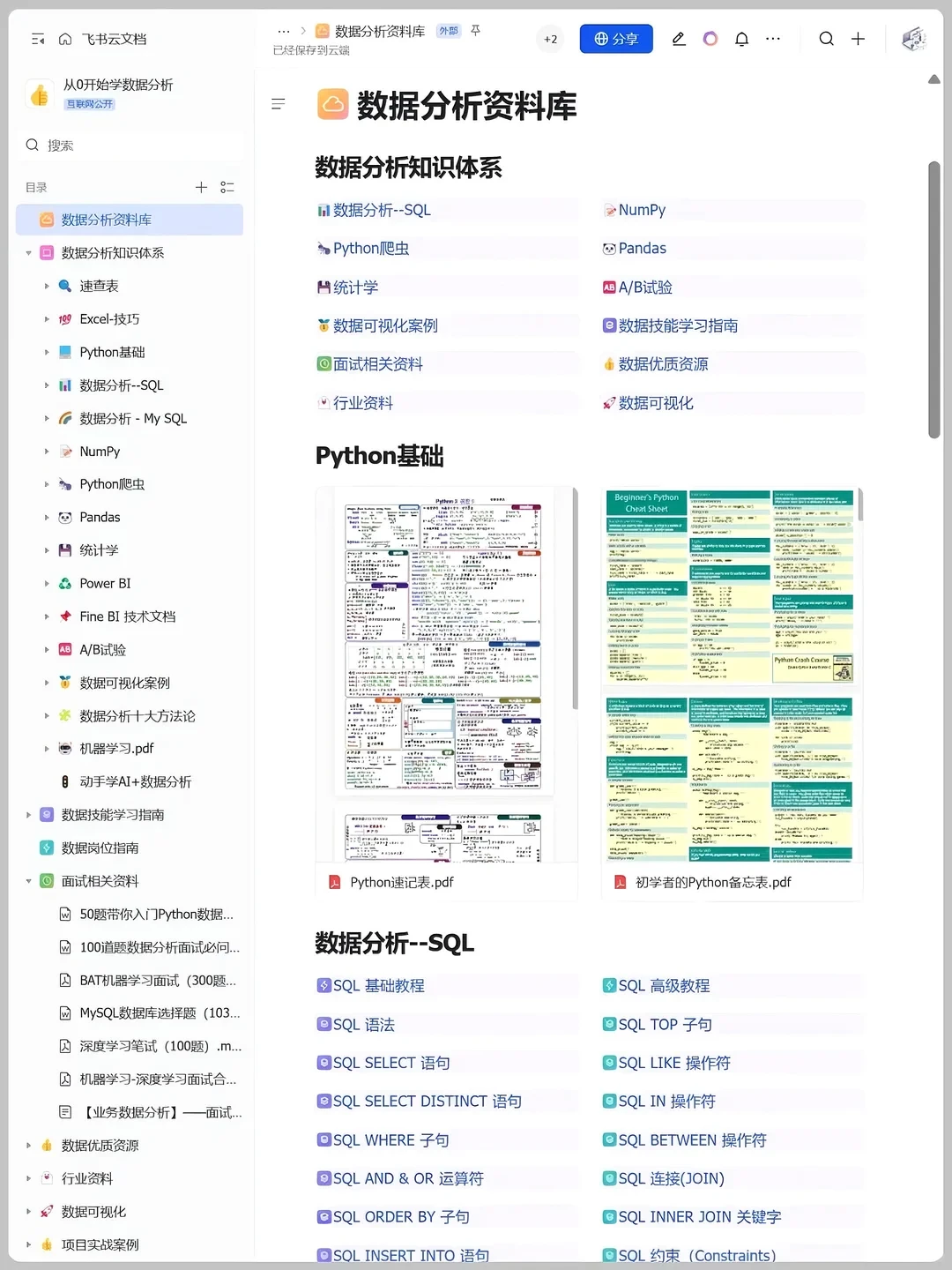This screenshot has height=1270, width=952.
Task: Click the colorful circle icon near the pencil
Action: [710, 39]
